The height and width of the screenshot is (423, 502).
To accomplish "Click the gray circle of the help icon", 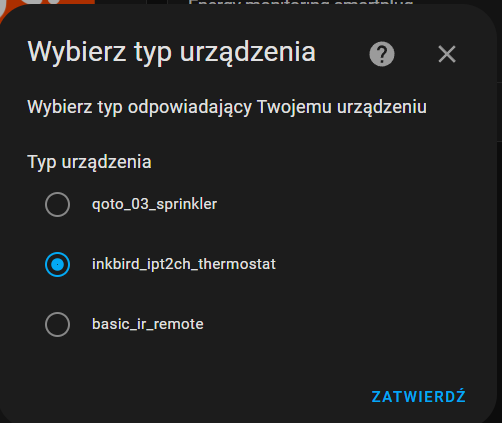I will point(382,54).
